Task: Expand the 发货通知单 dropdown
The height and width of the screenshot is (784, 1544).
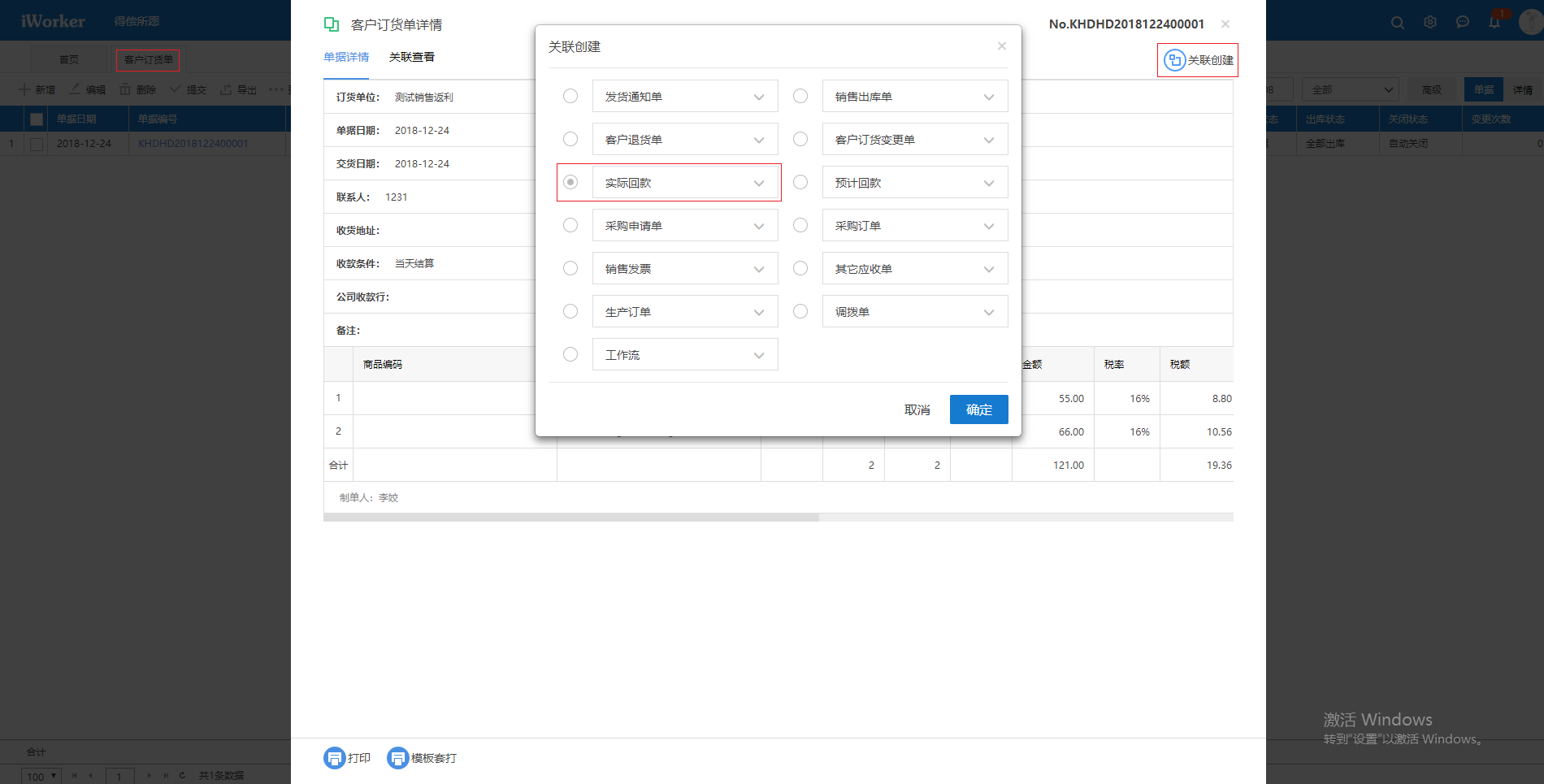Action: [685, 96]
